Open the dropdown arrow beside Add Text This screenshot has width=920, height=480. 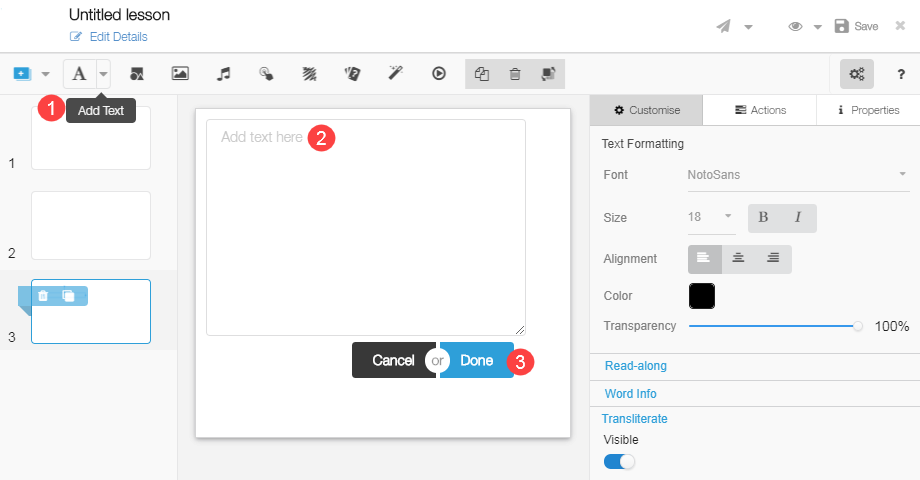click(102, 74)
